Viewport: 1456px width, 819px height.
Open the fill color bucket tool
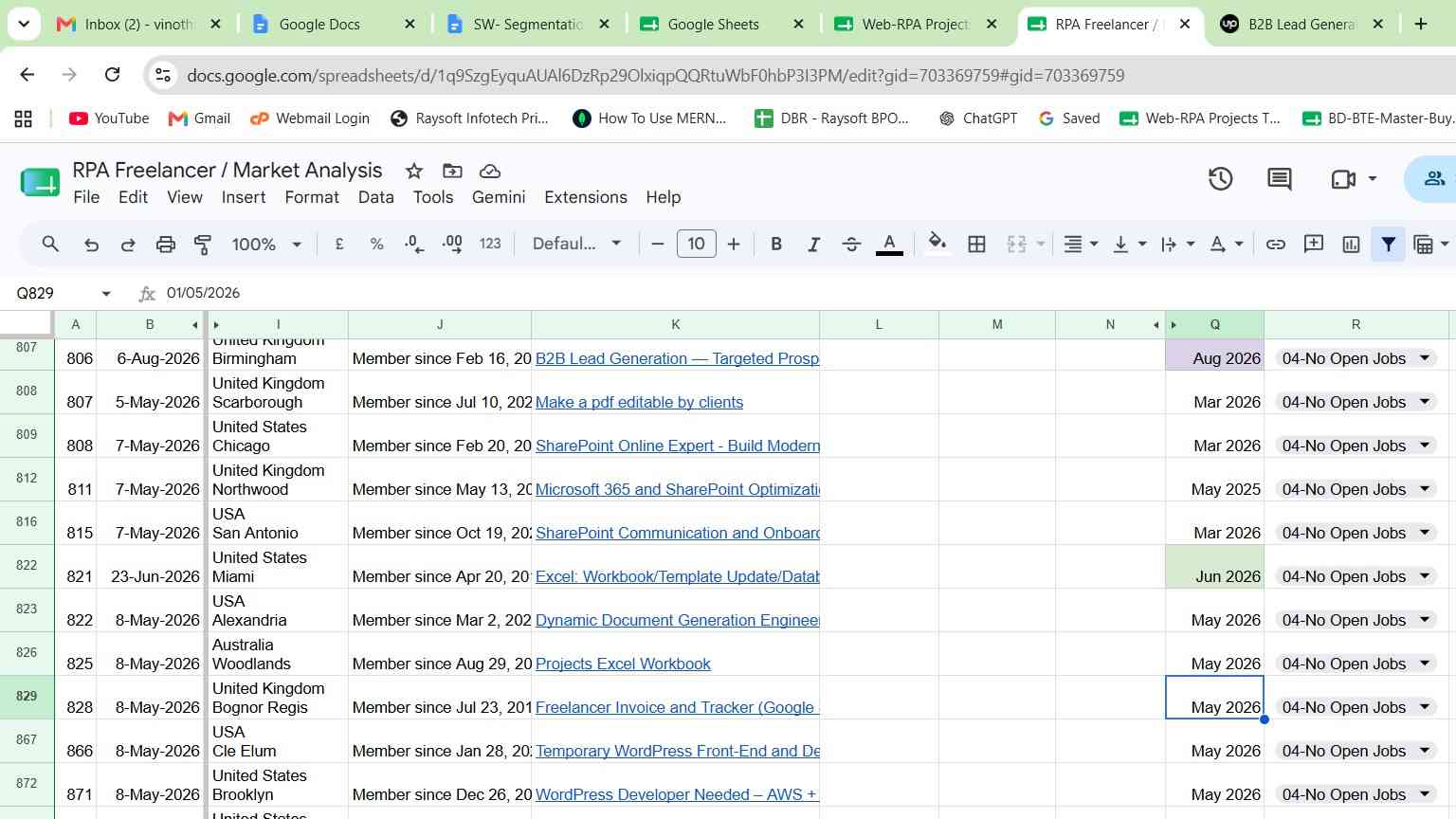click(x=937, y=243)
